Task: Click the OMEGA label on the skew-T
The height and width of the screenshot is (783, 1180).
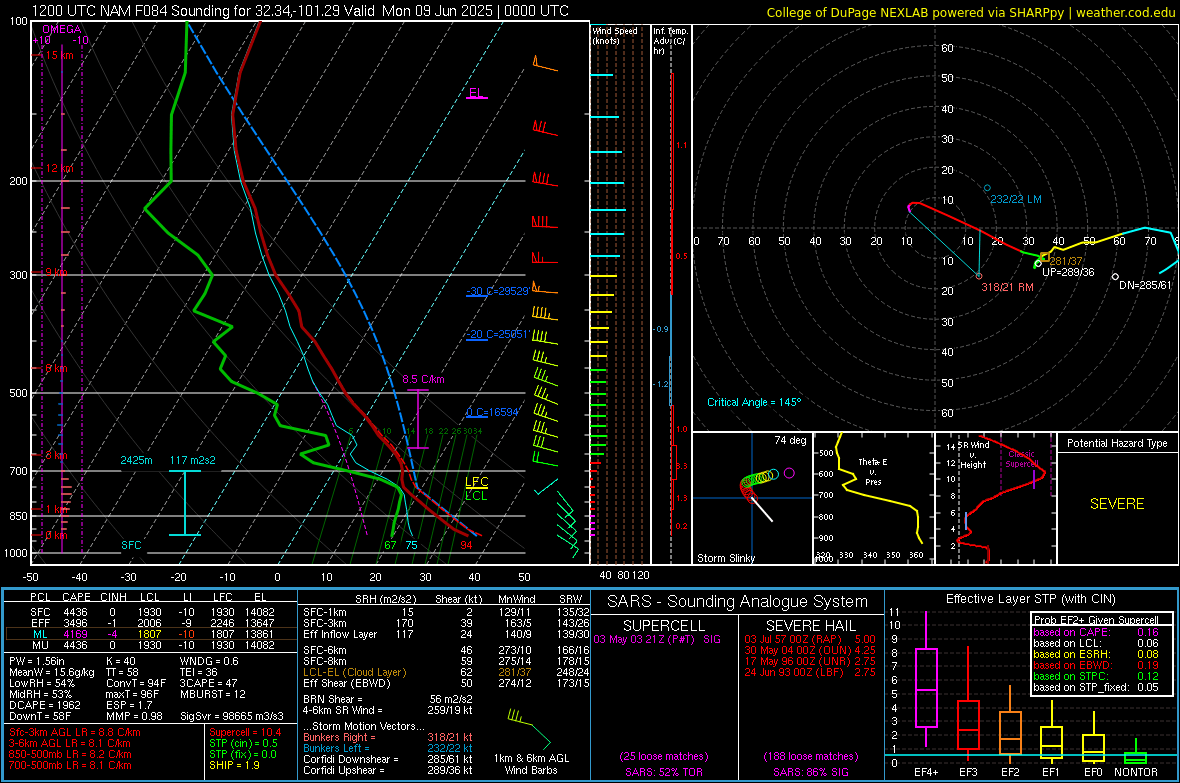Action: (62, 29)
